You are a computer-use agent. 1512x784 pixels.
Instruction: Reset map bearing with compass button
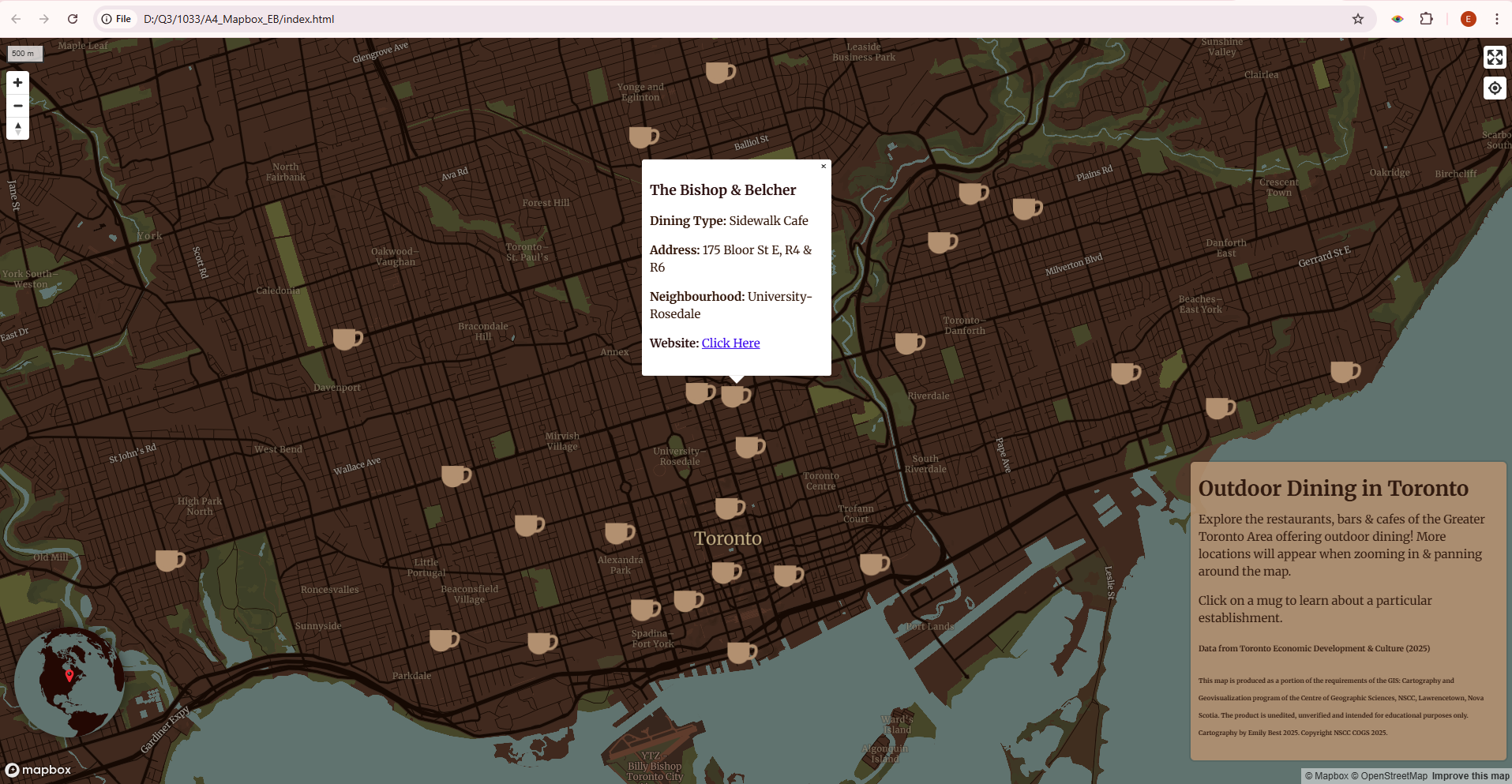pos(17,128)
